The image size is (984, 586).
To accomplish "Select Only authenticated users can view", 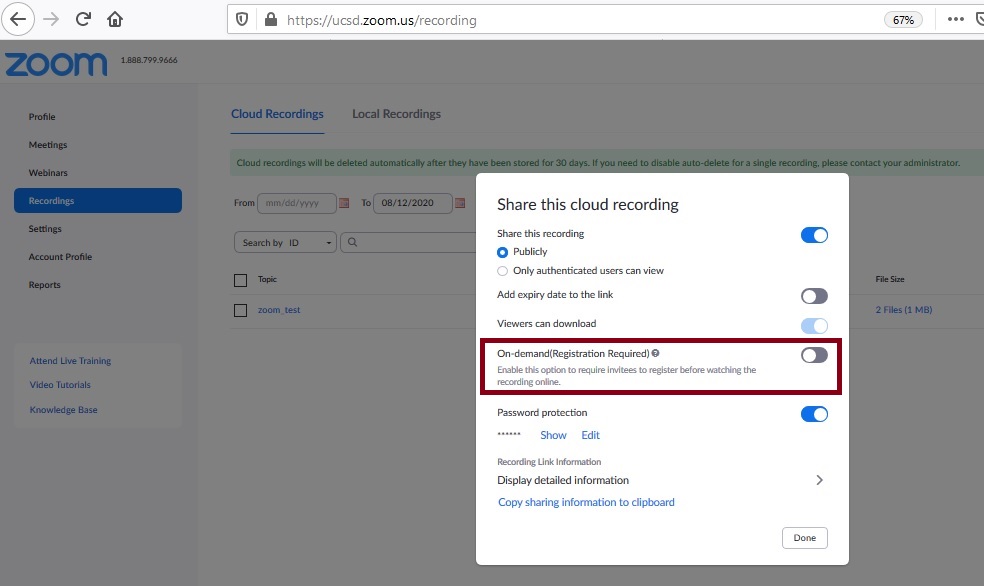I will [502, 271].
